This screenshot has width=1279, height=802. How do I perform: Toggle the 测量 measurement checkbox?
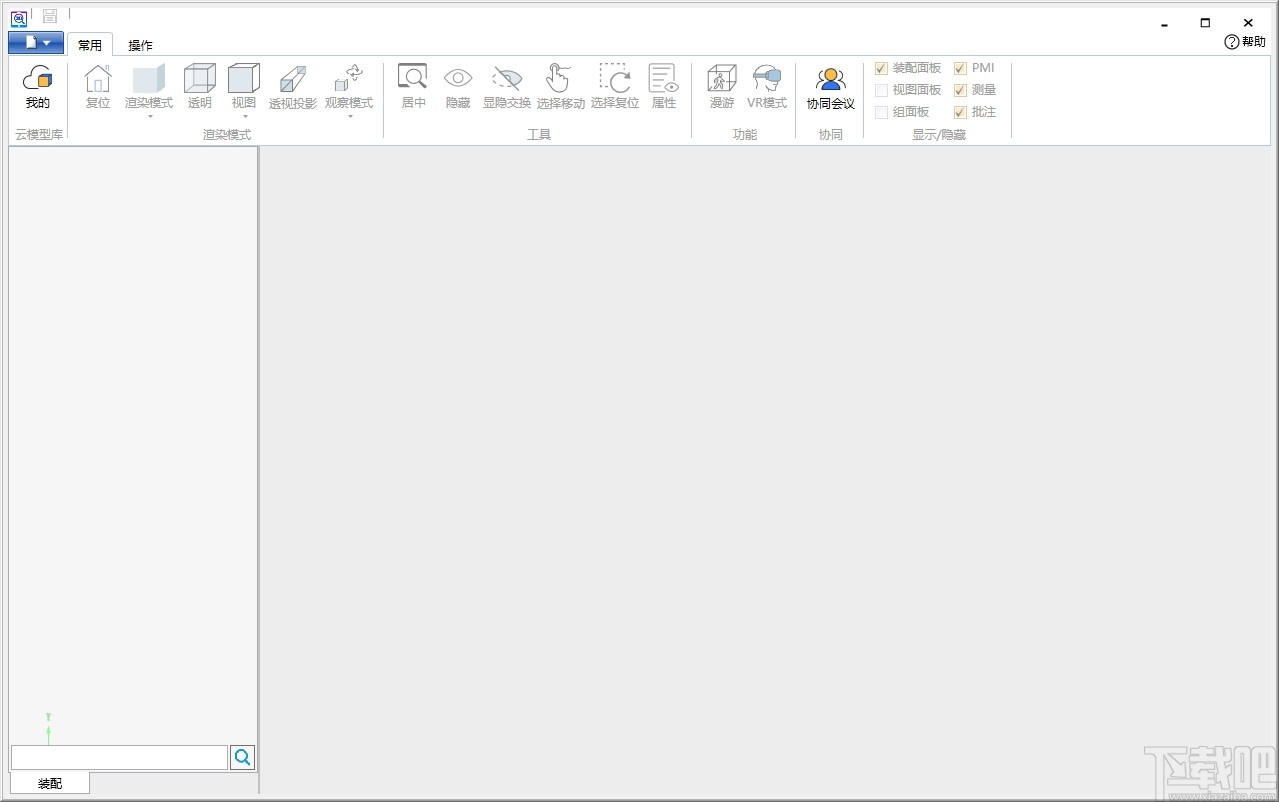pos(960,91)
